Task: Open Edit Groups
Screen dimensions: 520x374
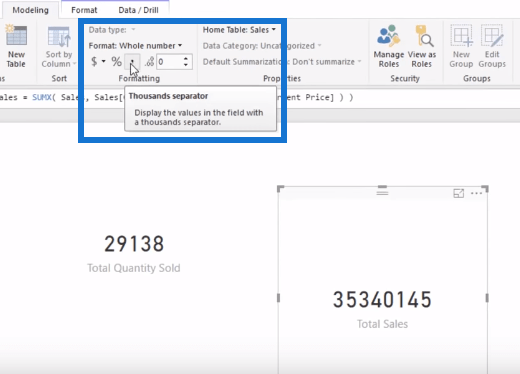Action: coord(492,46)
